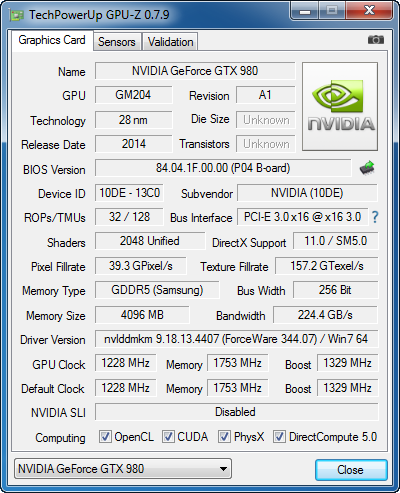This screenshot has width=400, height=493.
Task: Click the Close button
Action: pos(351,470)
